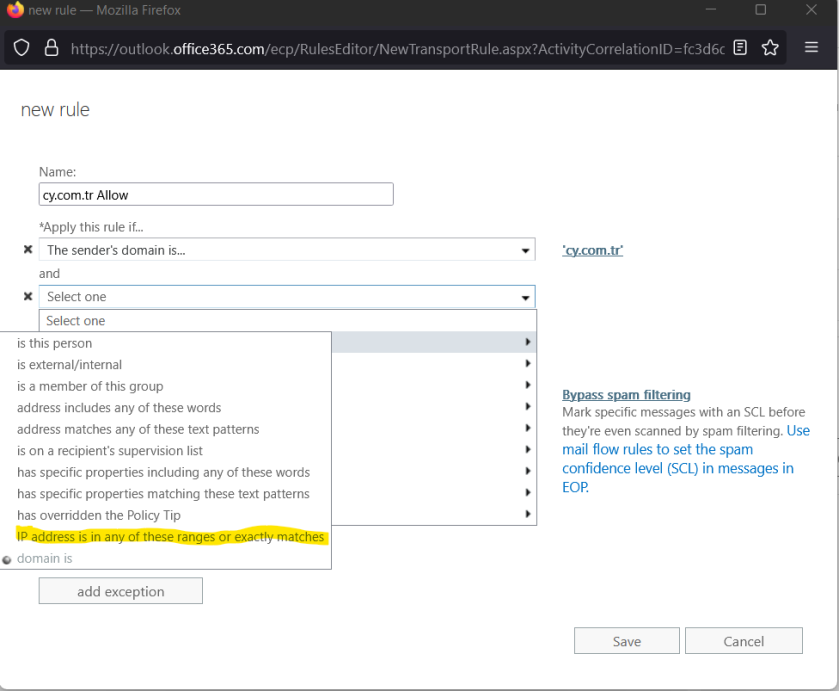Screen dimensions: 839x691
Task: Open the 'cy.com.tr' domain value link
Action: [x=592, y=250]
